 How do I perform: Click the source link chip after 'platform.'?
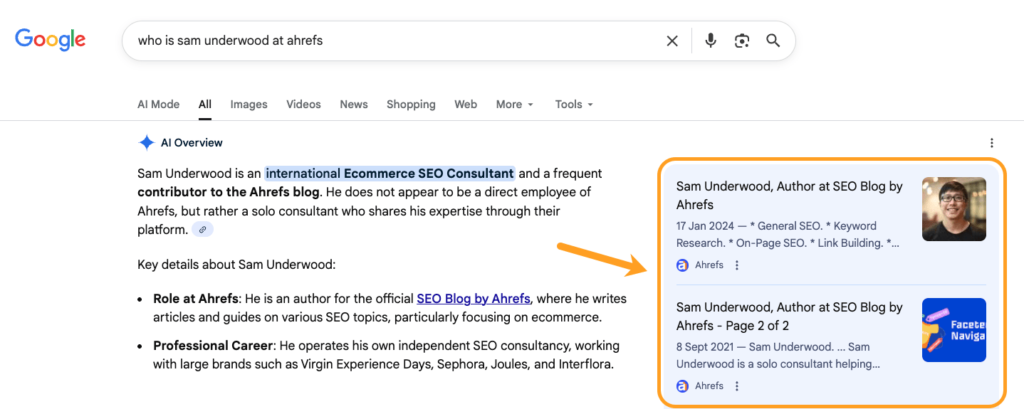[202, 229]
